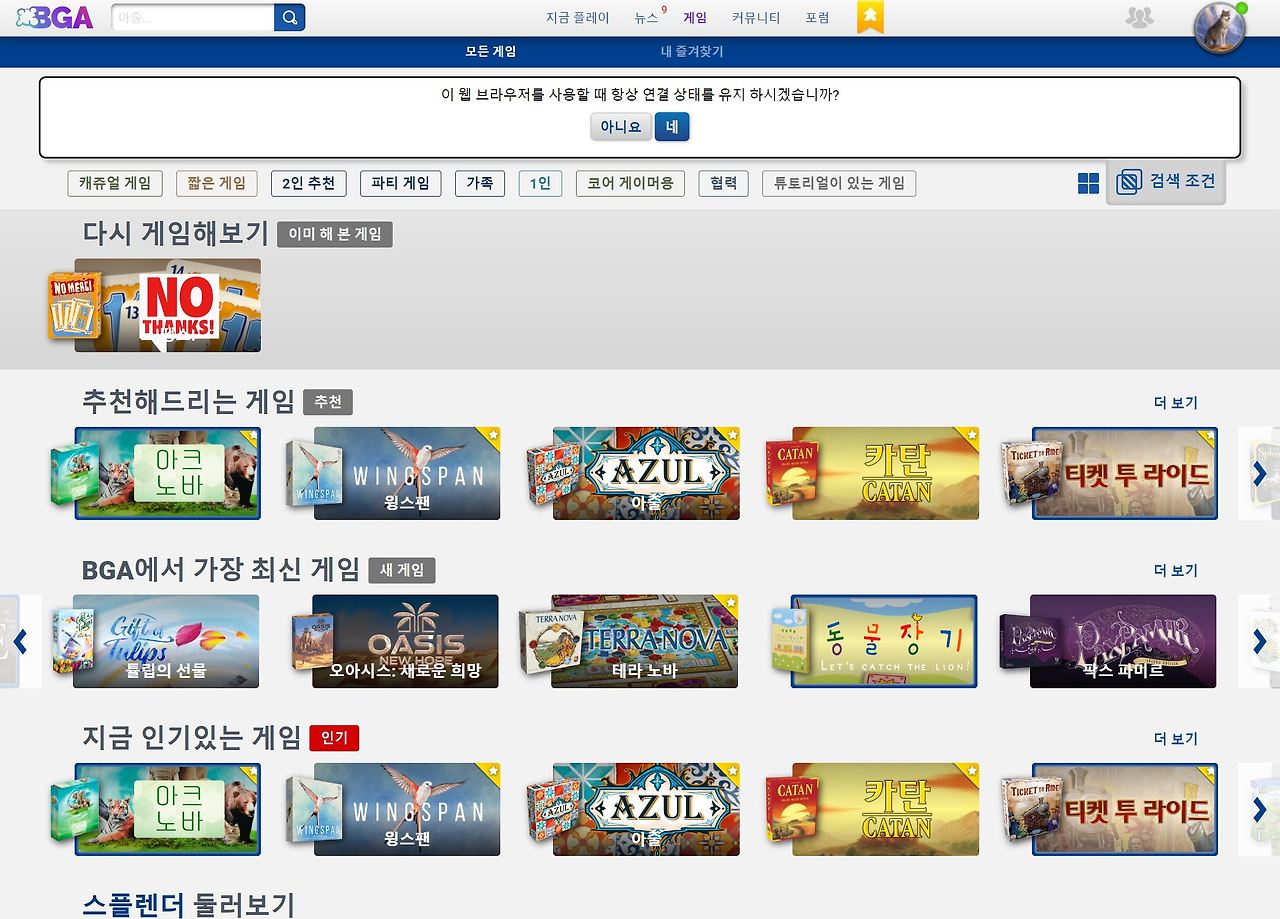Open the 검색 조건 search filter panel
Image resolution: width=1280 pixels, height=919 pixels.
1166,182
